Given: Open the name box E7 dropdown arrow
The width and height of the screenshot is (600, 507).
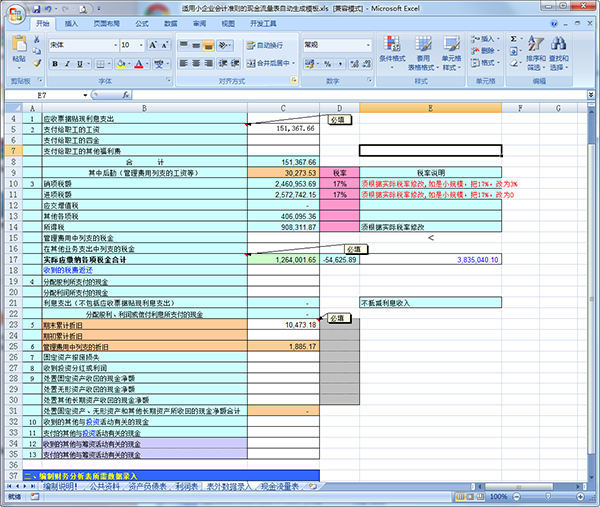Looking at the screenshot, I should point(85,95).
